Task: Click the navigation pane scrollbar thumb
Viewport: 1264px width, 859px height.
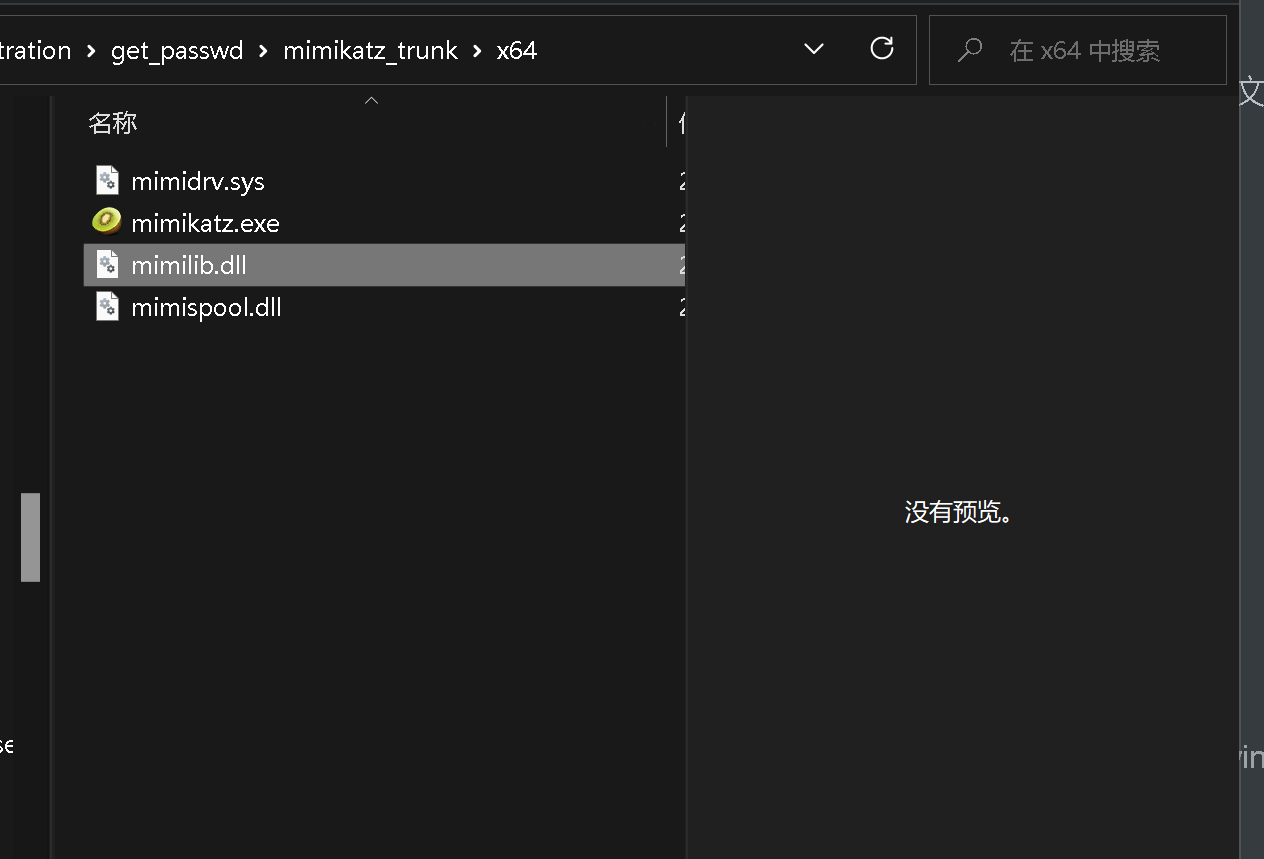Action: pyautogui.click(x=30, y=537)
